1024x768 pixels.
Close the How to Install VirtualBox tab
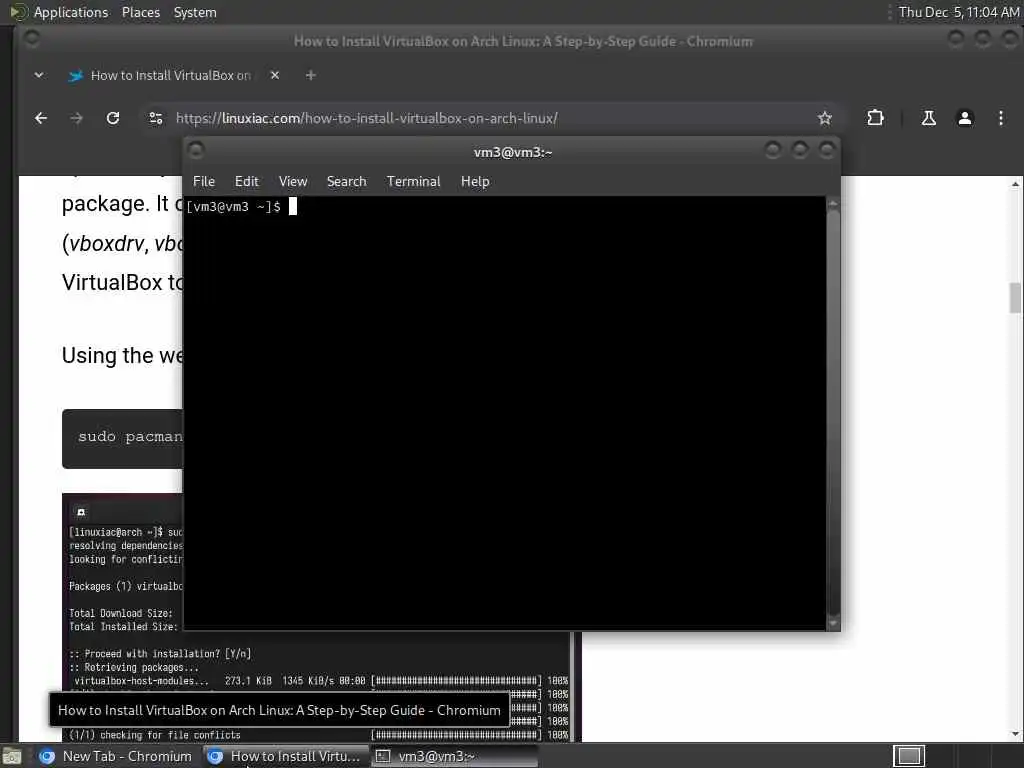pyautogui.click(x=275, y=75)
